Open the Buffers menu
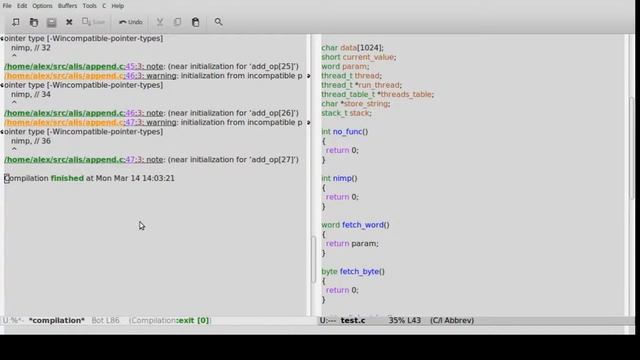This screenshot has width=640, height=360. click(x=67, y=6)
